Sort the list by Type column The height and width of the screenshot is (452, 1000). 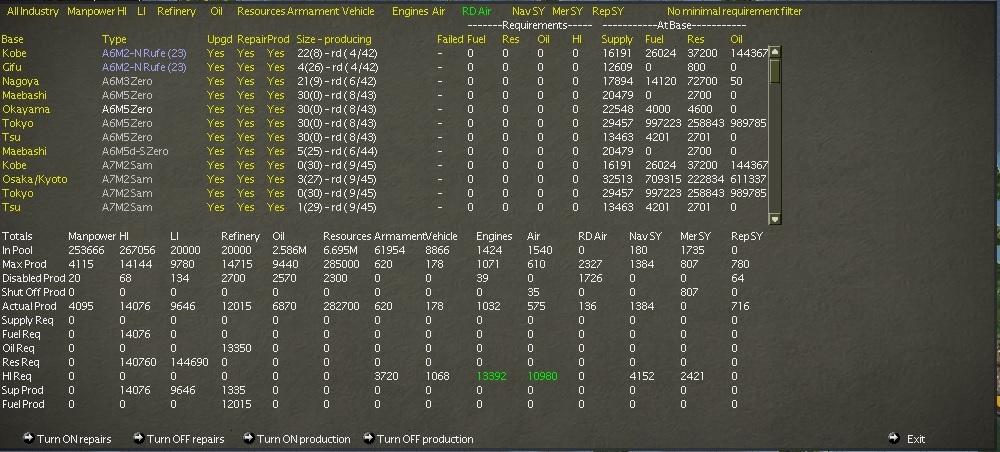click(114, 40)
